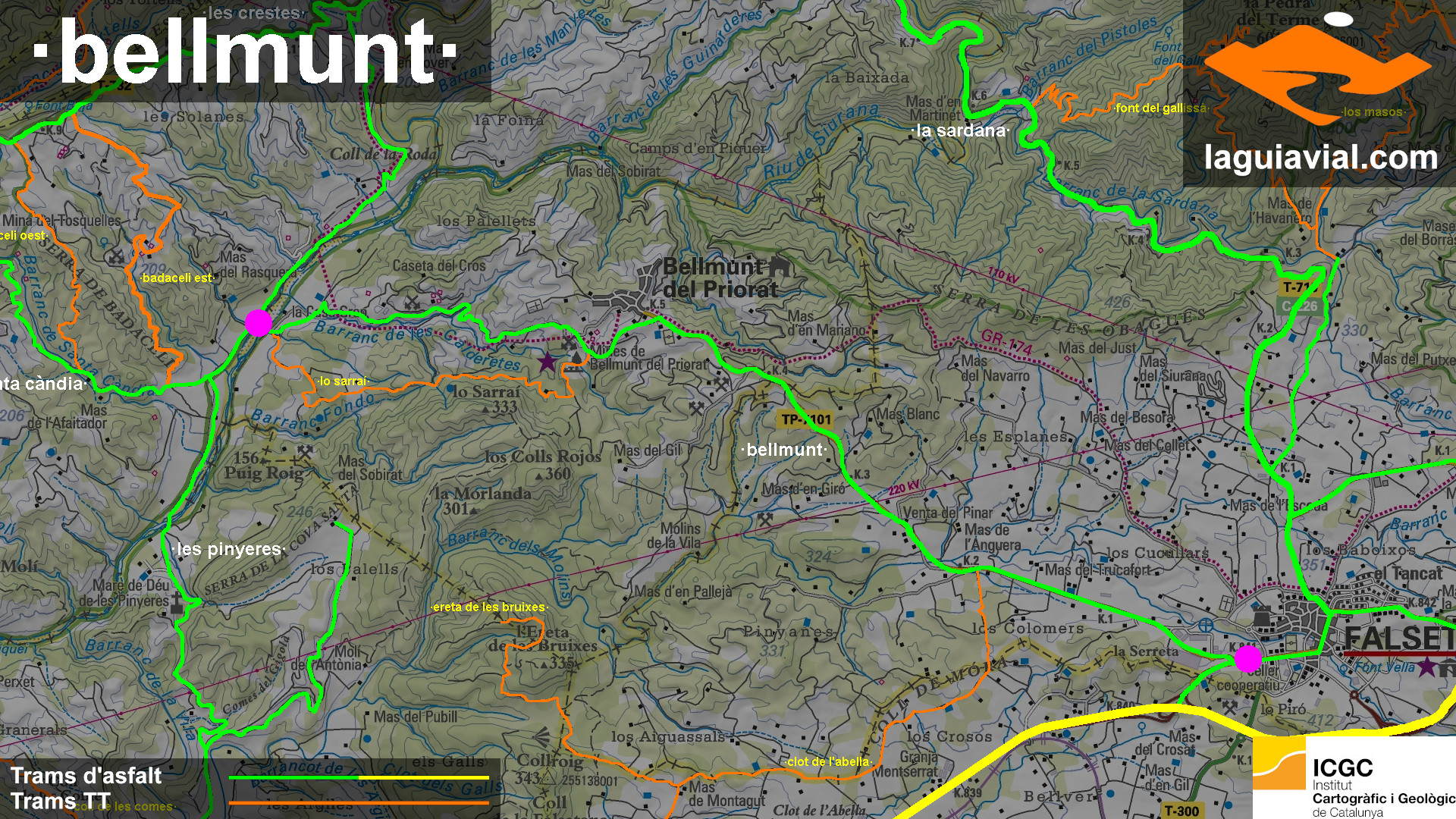The width and height of the screenshot is (1456, 819).
Task: Click the orange Trams TT legend line
Action: [x=359, y=802]
